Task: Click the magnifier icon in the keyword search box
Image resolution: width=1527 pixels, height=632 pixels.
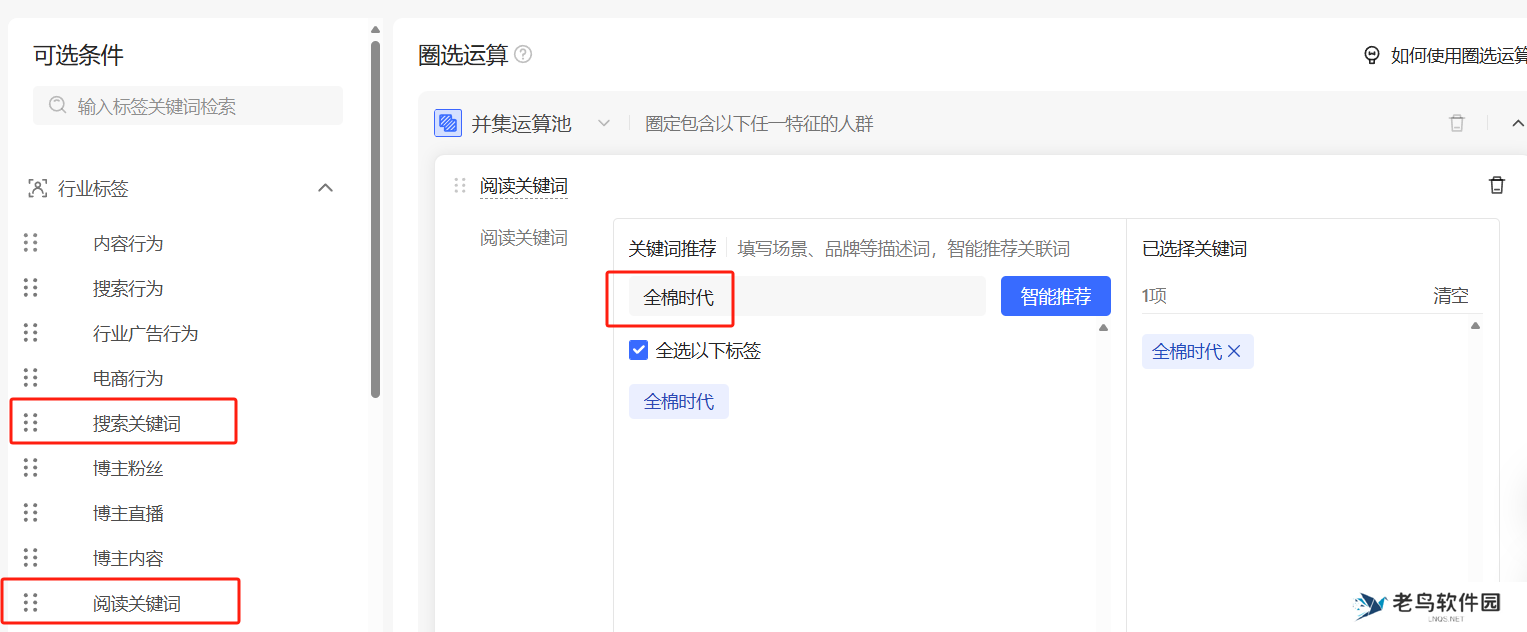Action: coord(58,105)
